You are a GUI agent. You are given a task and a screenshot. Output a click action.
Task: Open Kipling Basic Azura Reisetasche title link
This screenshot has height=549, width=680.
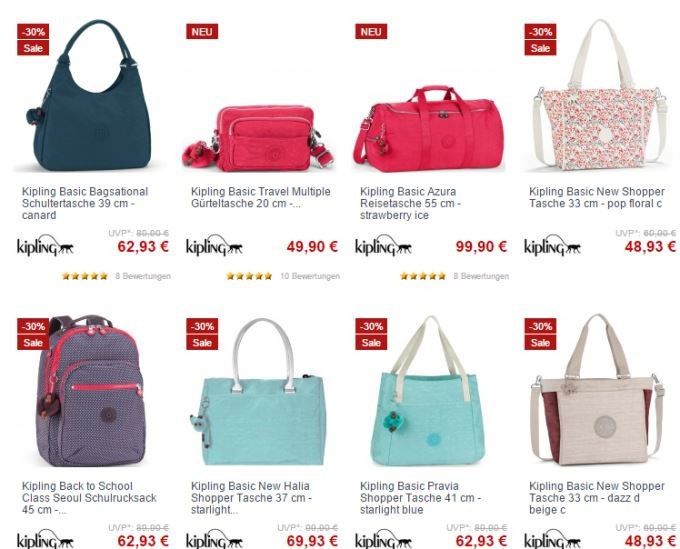click(410, 203)
